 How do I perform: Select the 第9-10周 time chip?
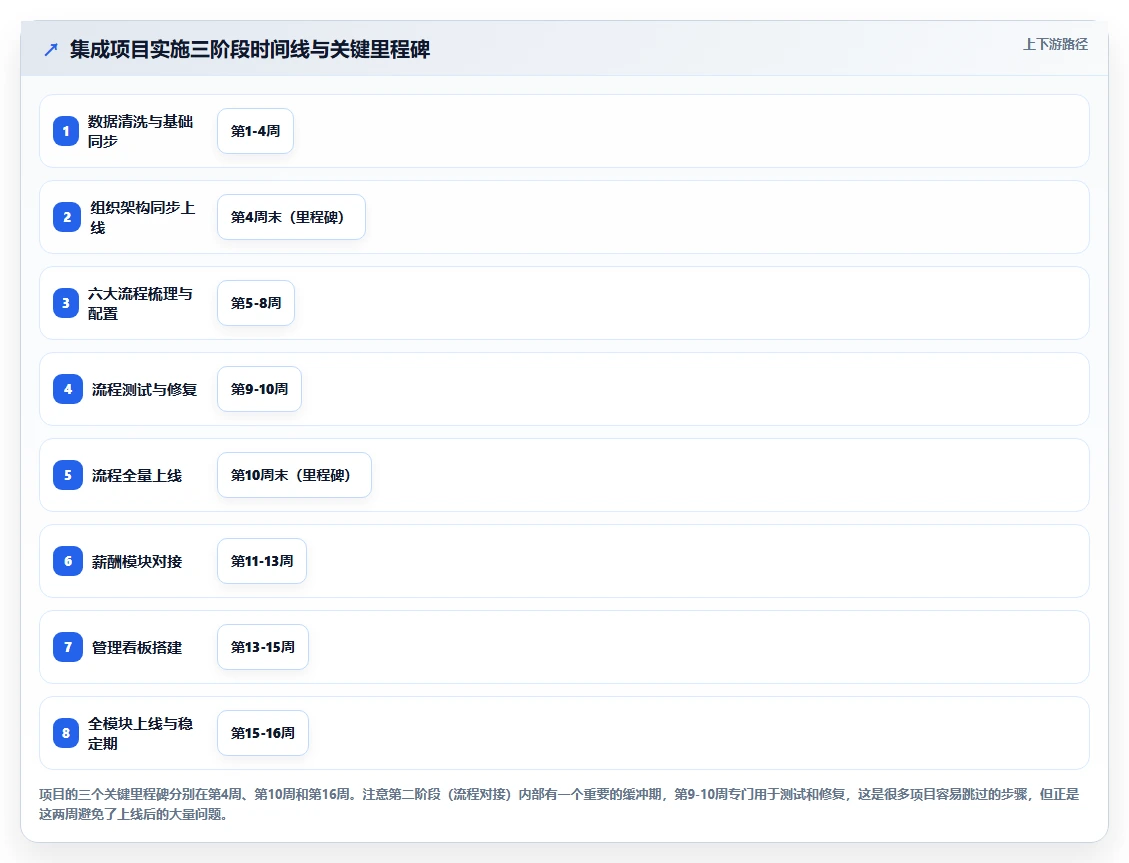(x=259, y=389)
